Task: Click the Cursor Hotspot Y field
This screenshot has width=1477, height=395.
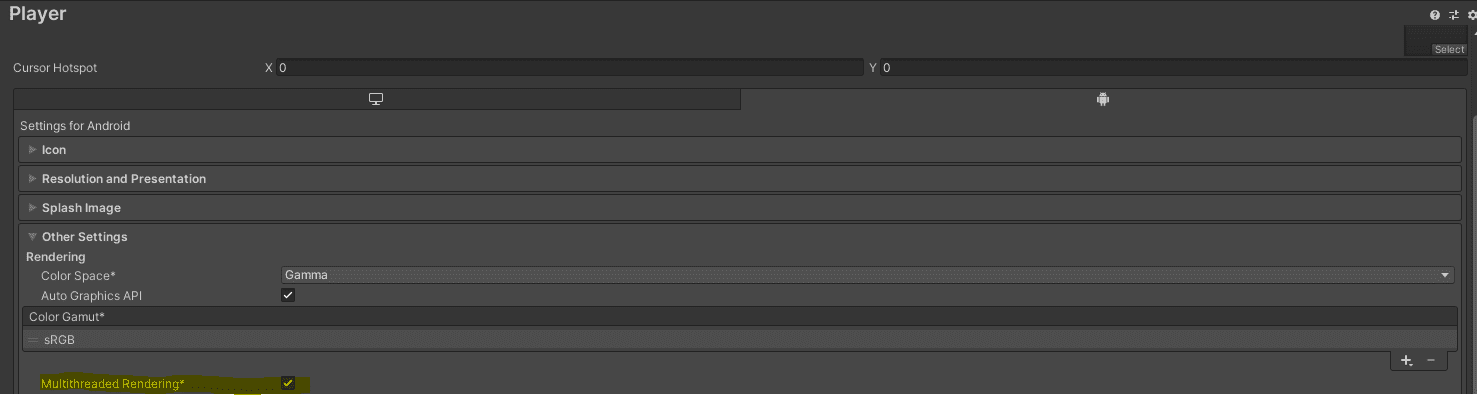Action: [x=1167, y=68]
